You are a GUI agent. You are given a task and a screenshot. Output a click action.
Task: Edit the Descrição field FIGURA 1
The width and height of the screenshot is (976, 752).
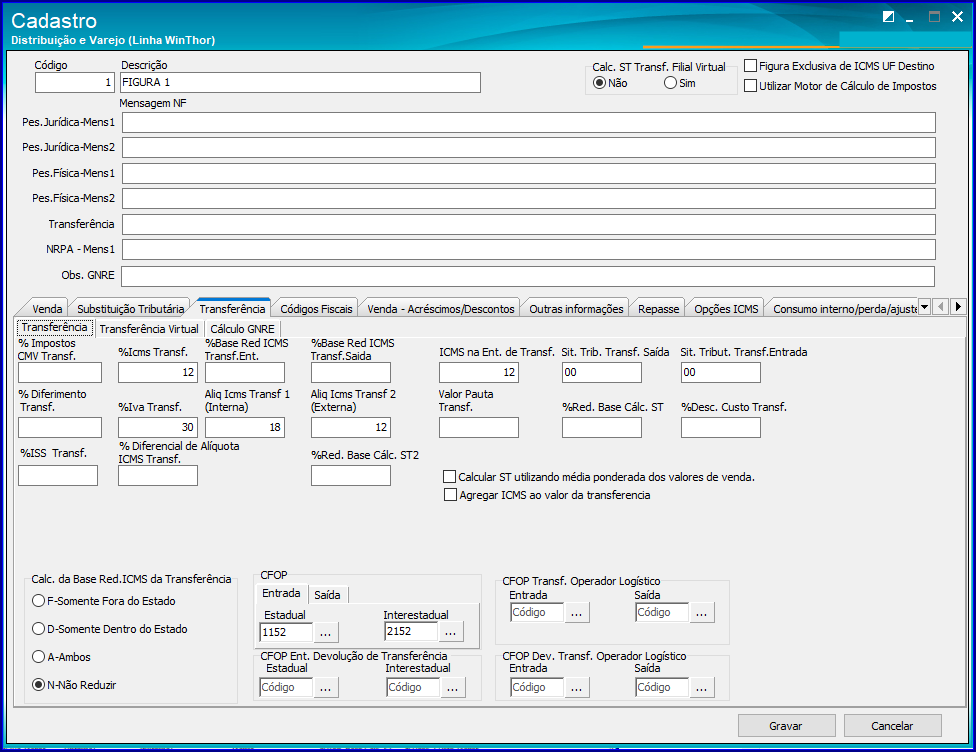(x=300, y=82)
